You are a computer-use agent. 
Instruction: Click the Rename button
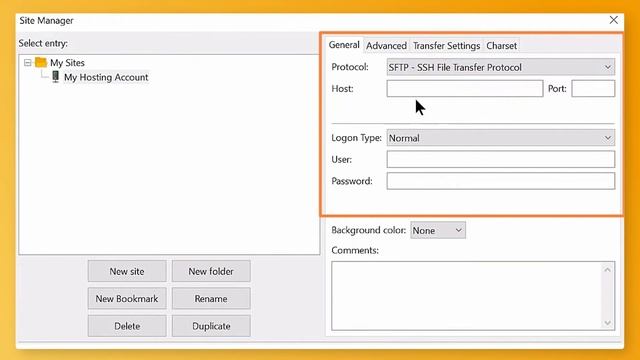pyautogui.click(x=211, y=299)
